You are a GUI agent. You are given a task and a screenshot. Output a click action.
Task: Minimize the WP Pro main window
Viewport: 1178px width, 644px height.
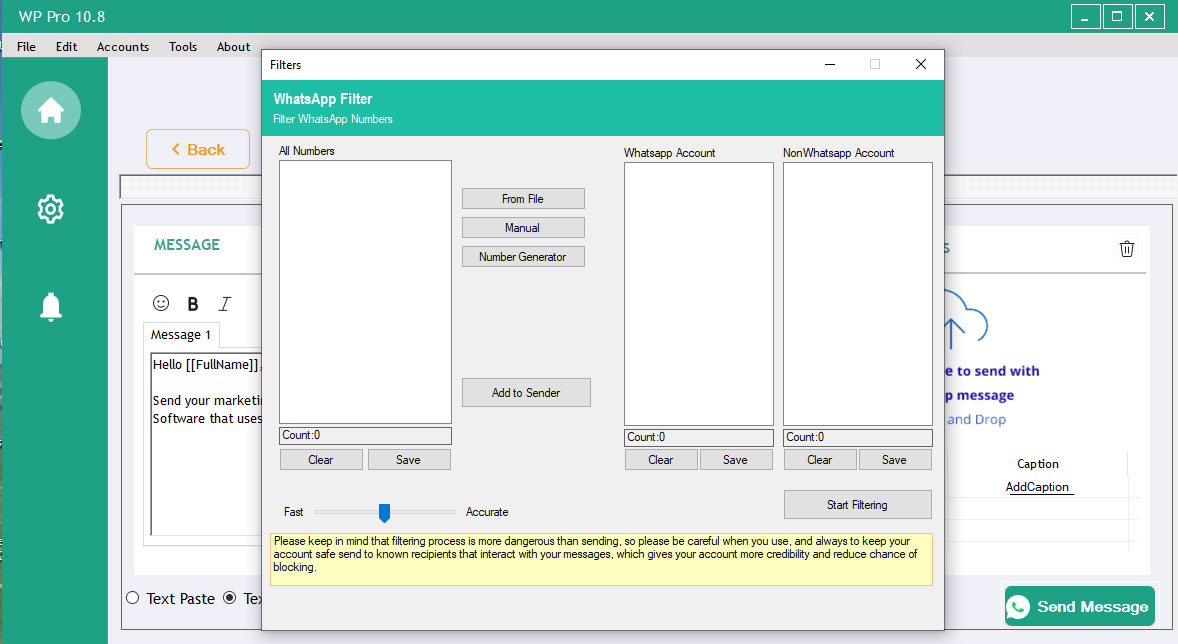[x=1085, y=17]
